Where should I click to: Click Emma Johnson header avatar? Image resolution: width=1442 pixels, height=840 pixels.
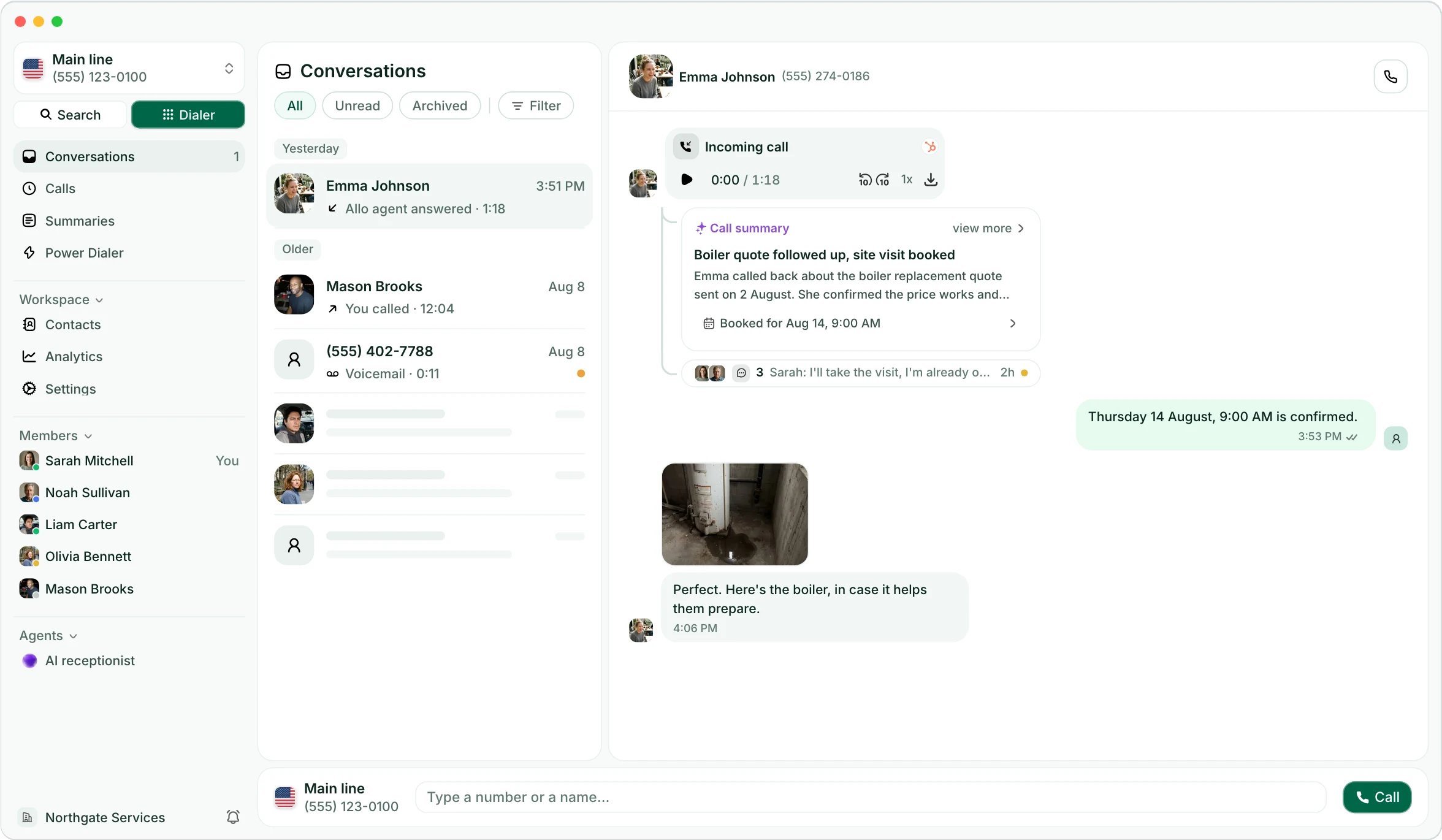click(650, 77)
